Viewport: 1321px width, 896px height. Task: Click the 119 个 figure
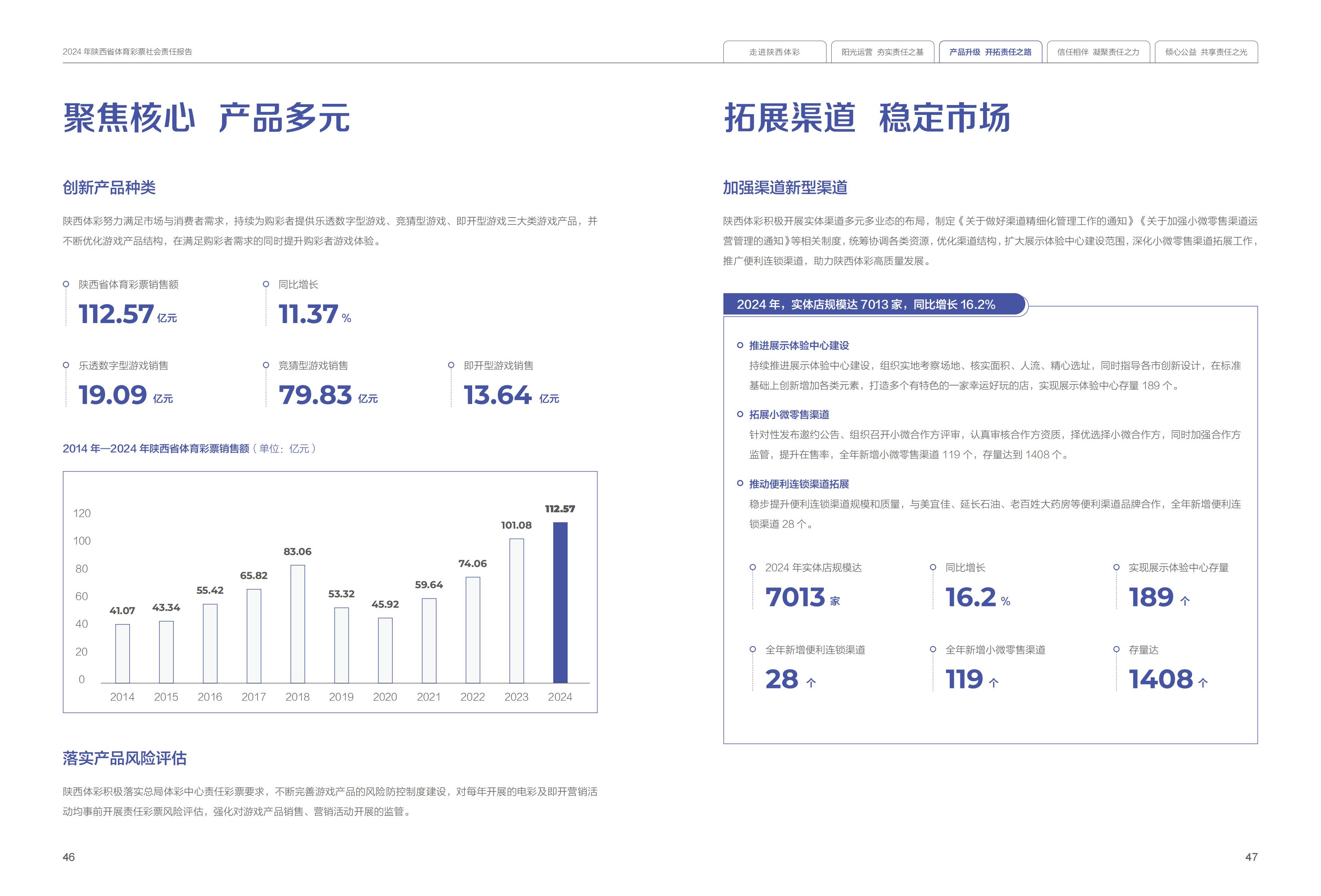pyautogui.click(x=972, y=679)
